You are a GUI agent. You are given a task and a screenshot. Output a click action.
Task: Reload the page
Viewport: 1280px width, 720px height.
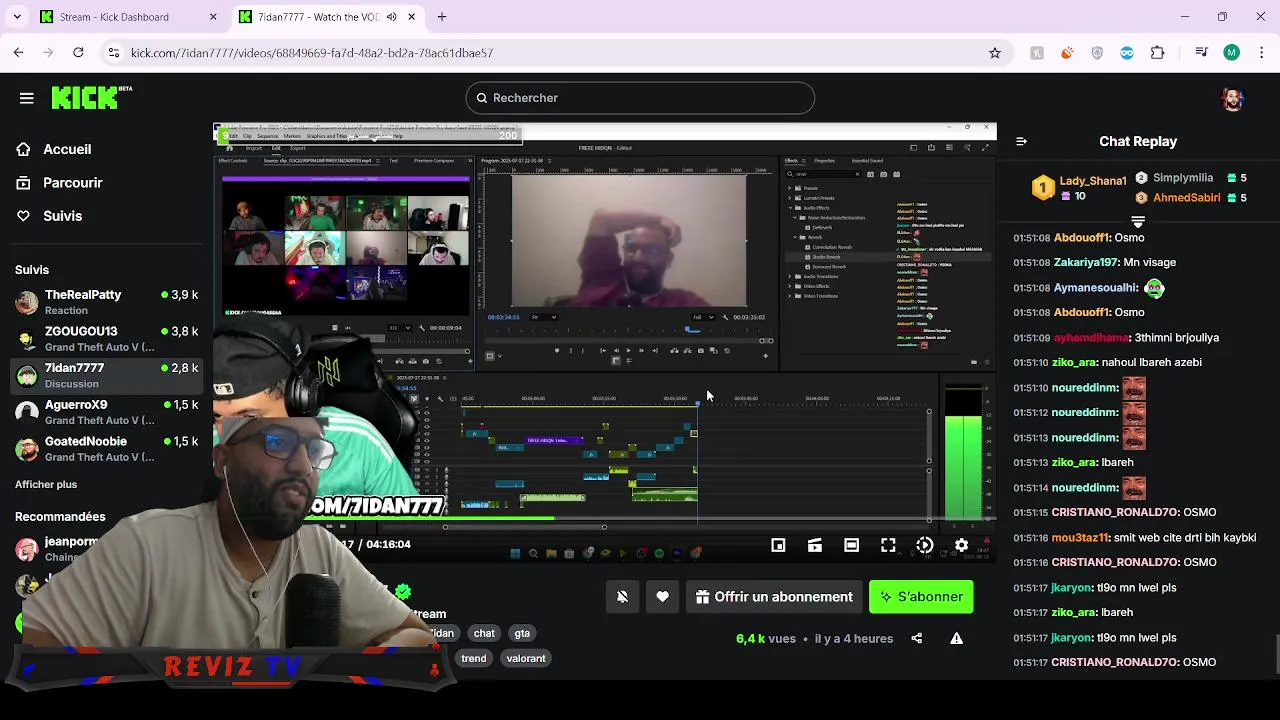pyautogui.click(x=78, y=53)
